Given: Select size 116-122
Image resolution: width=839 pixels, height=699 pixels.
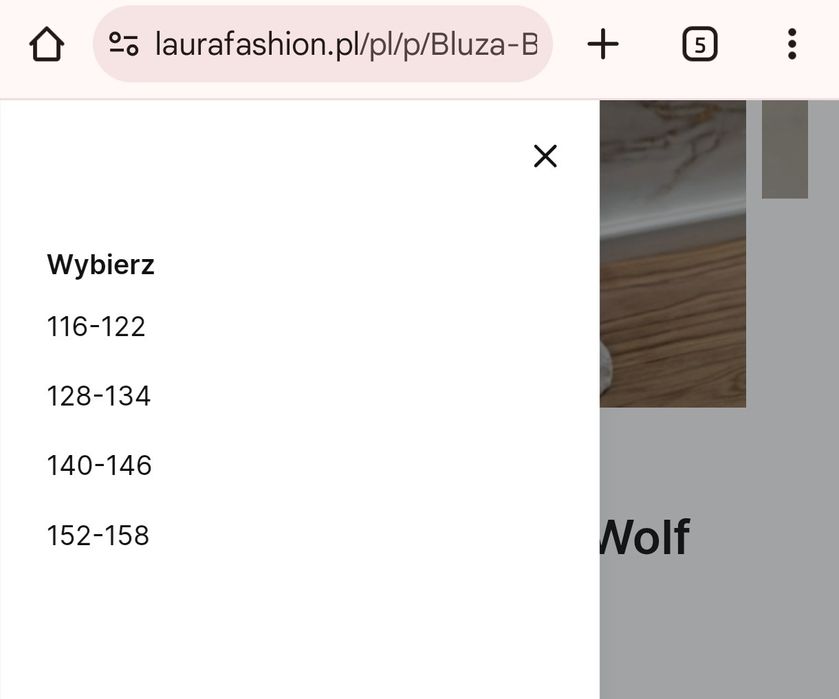Looking at the screenshot, I should (96, 327).
